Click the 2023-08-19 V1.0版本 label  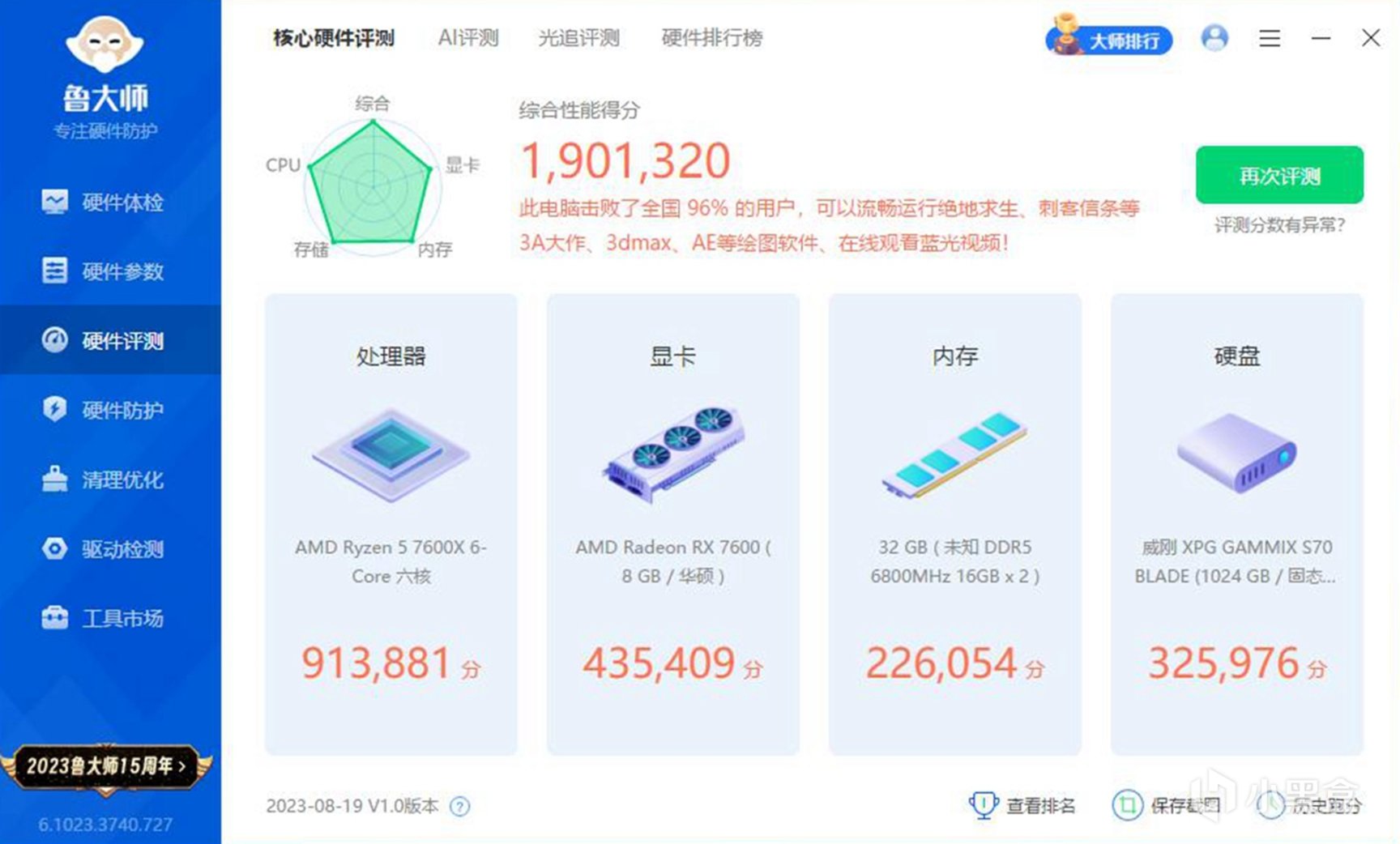click(352, 807)
